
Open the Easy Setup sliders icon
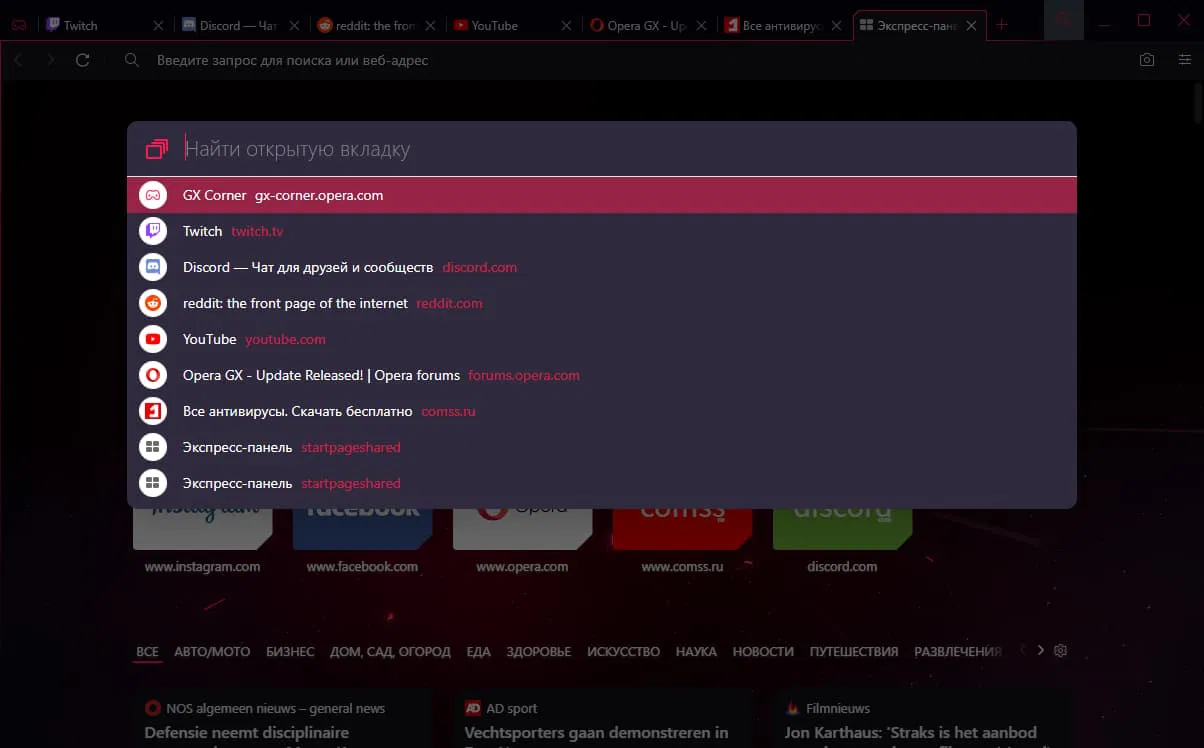pos(1185,60)
